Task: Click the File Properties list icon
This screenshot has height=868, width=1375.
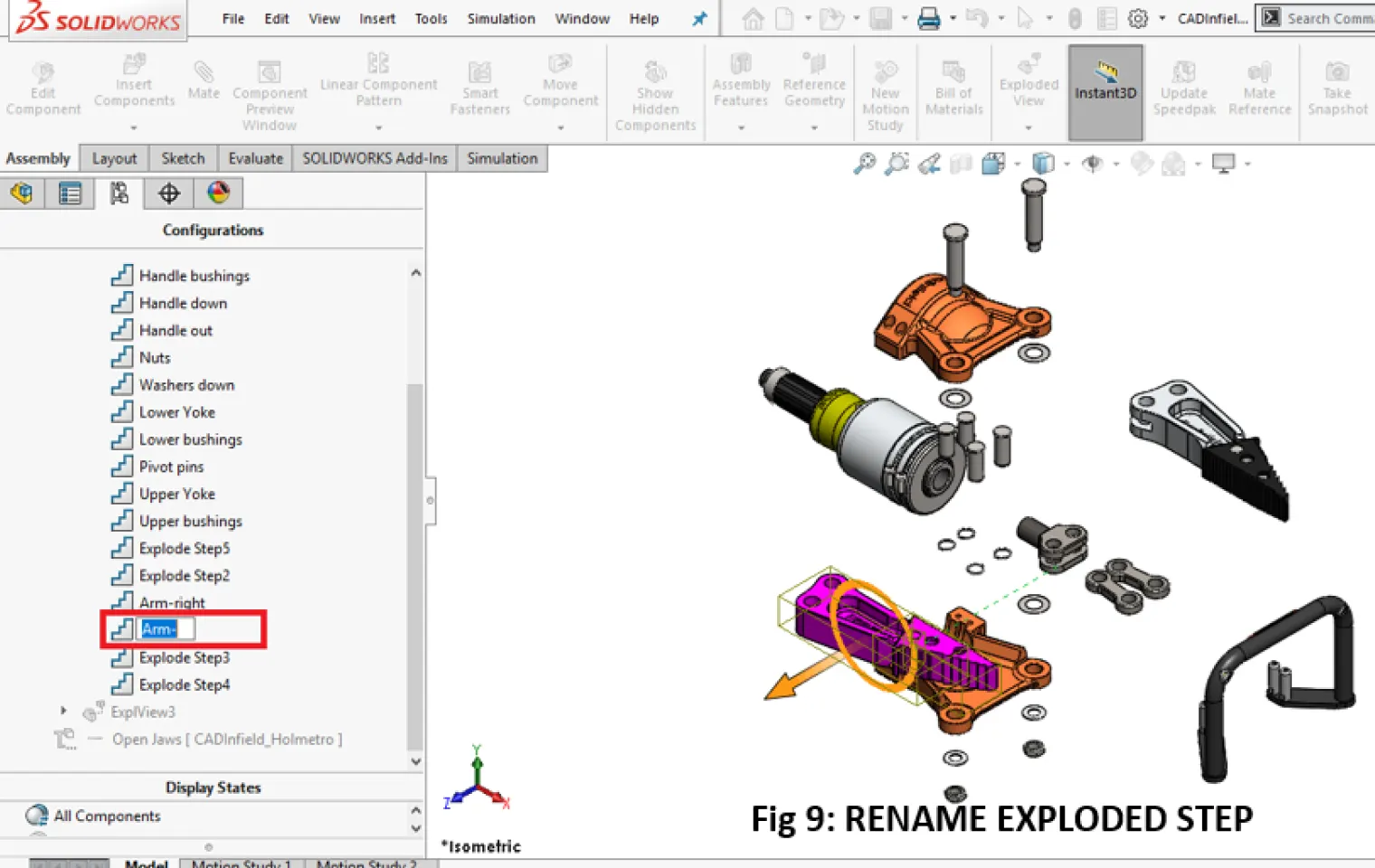Action: pyautogui.click(x=1106, y=18)
